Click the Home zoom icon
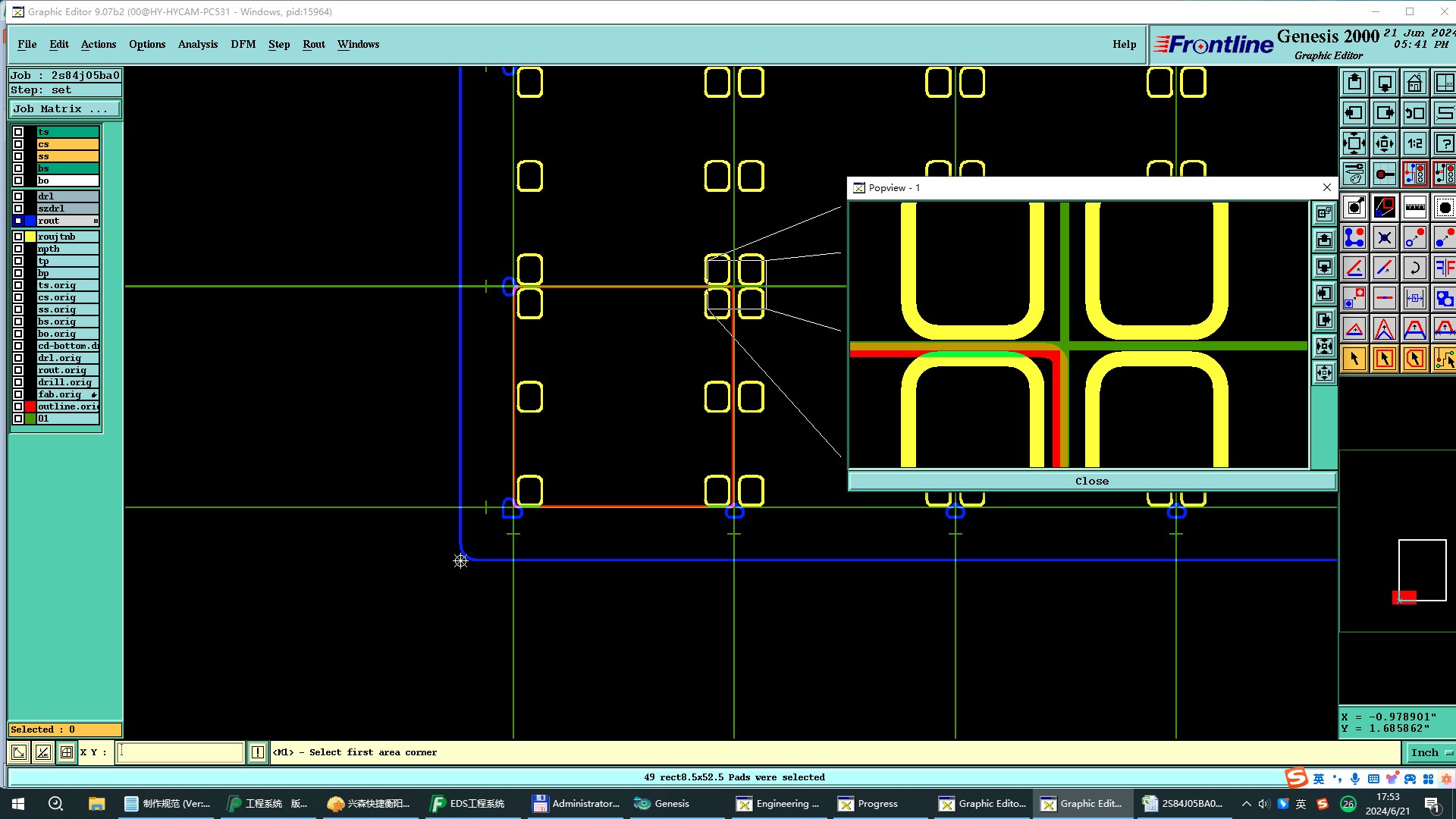Viewport: 1456px width, 819px height. coord(1414,83)
